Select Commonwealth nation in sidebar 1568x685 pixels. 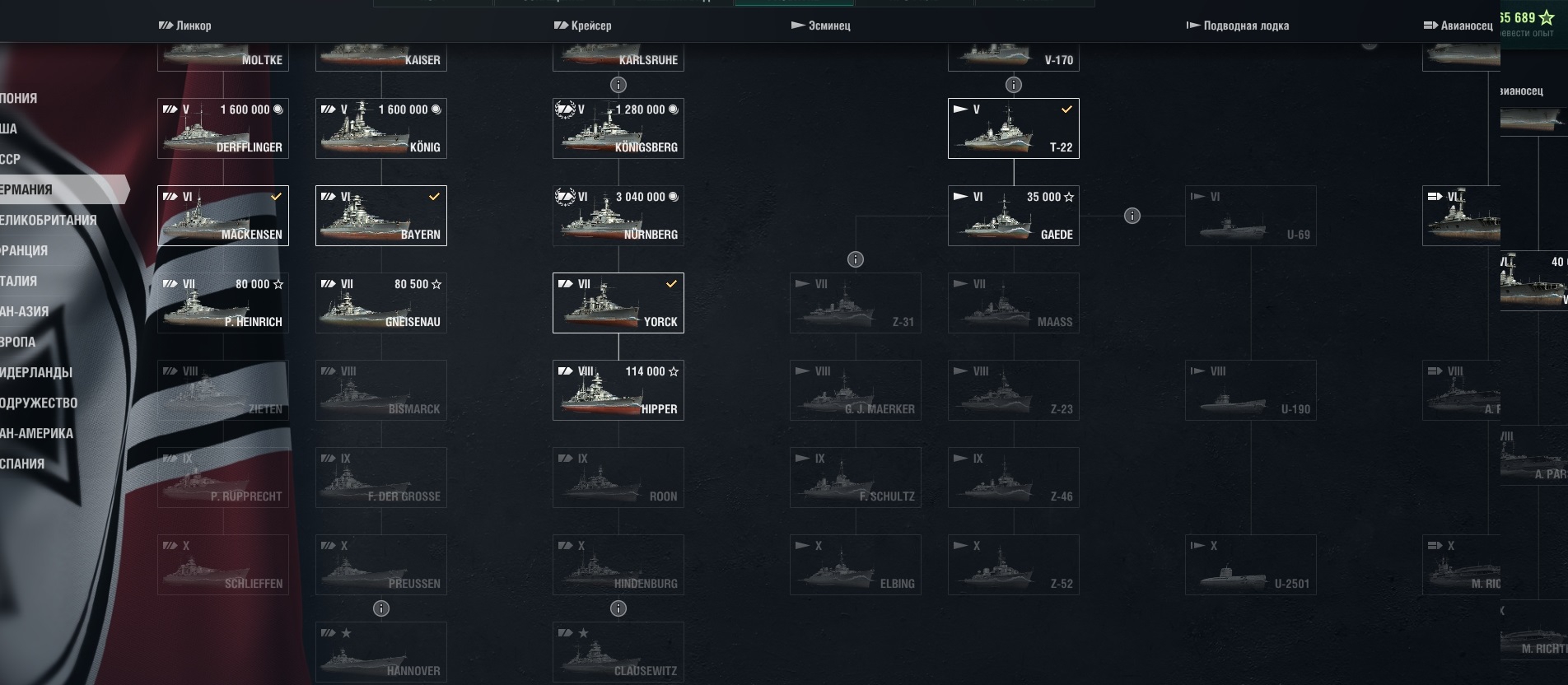tap(39, 403)
